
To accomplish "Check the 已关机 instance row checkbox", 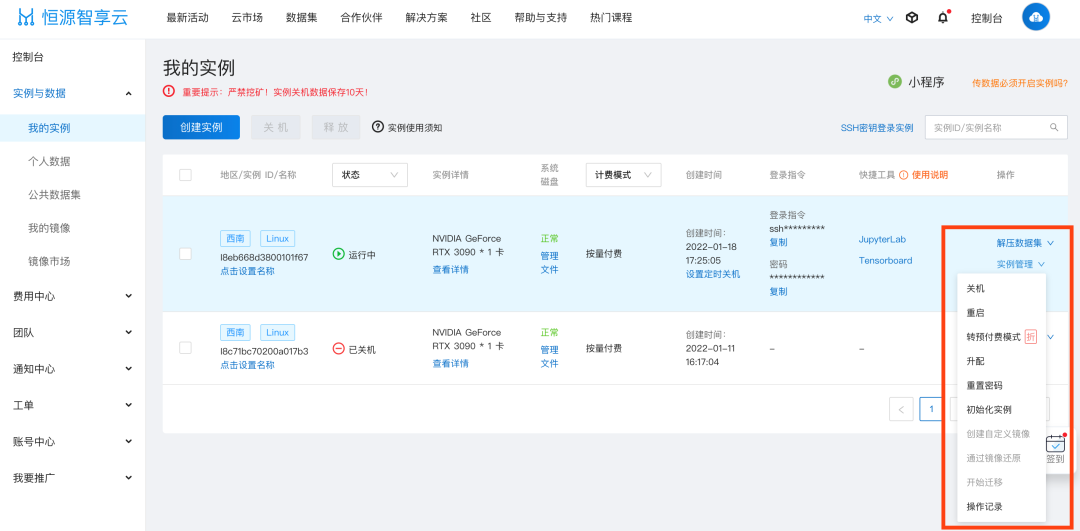I will (185, 348).
